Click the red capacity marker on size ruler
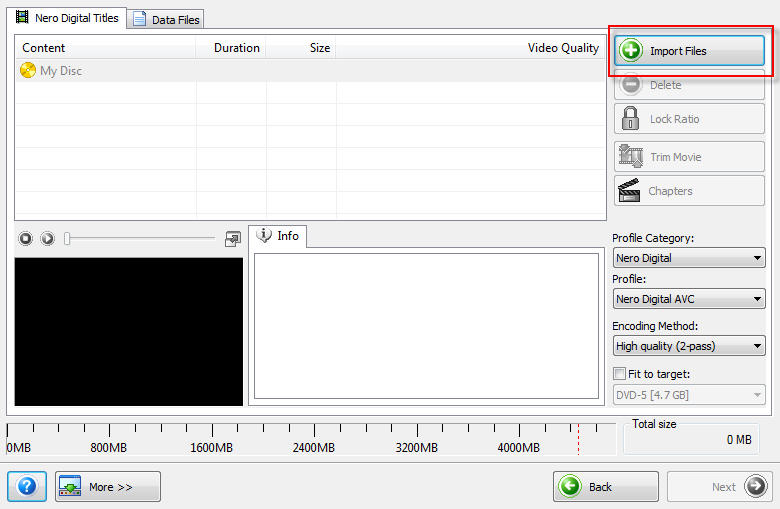 click(578, 439)
